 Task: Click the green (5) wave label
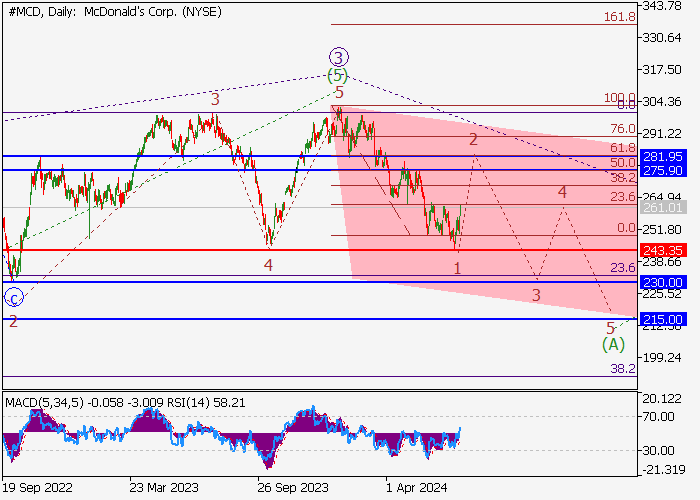click(338, 75)
